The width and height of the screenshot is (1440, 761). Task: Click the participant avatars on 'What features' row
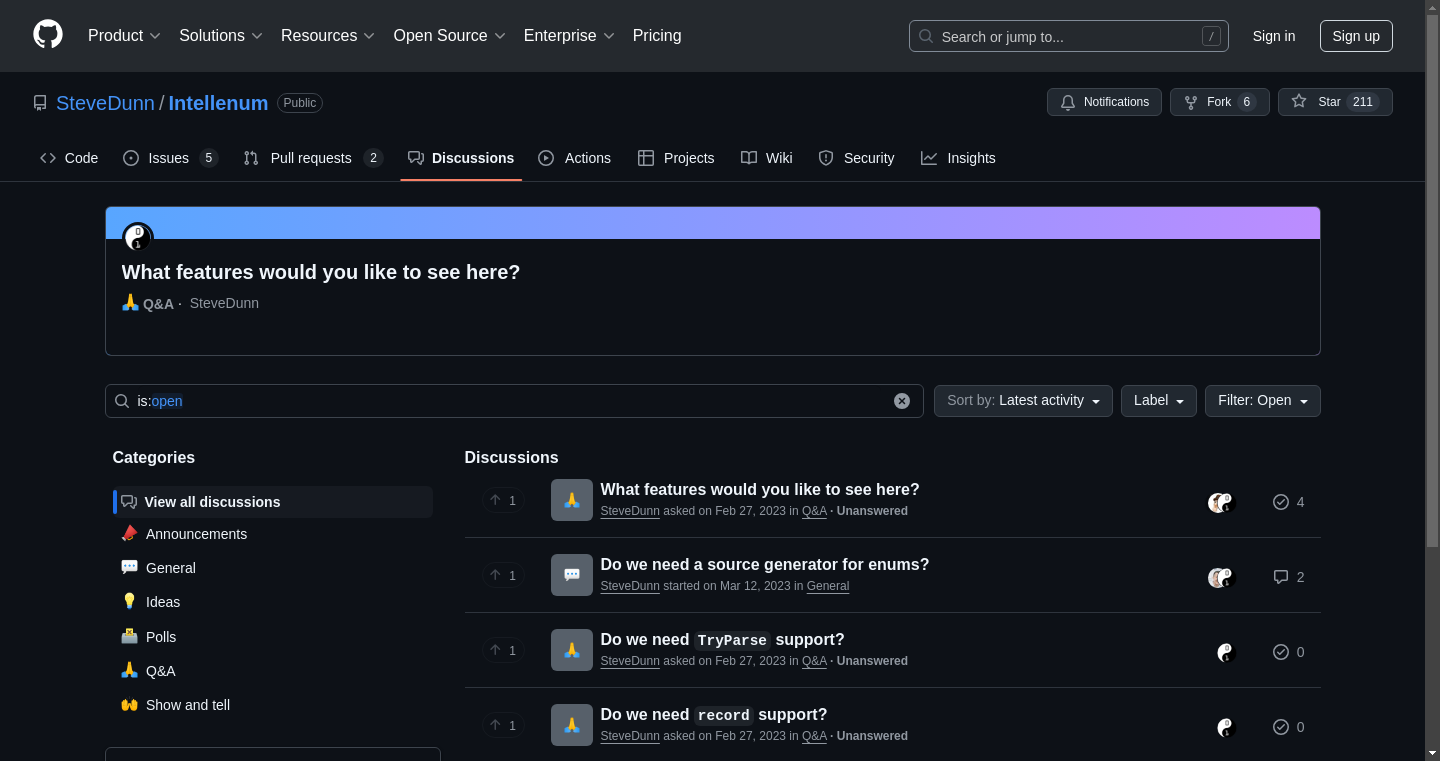pos(1222,503)
